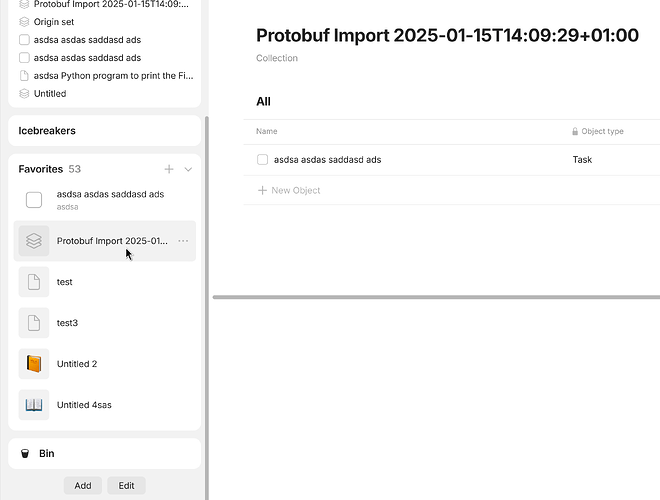Click the stack icon beside Untitled in sidebar
Screen dimensions: 660x500
[24, 93]
